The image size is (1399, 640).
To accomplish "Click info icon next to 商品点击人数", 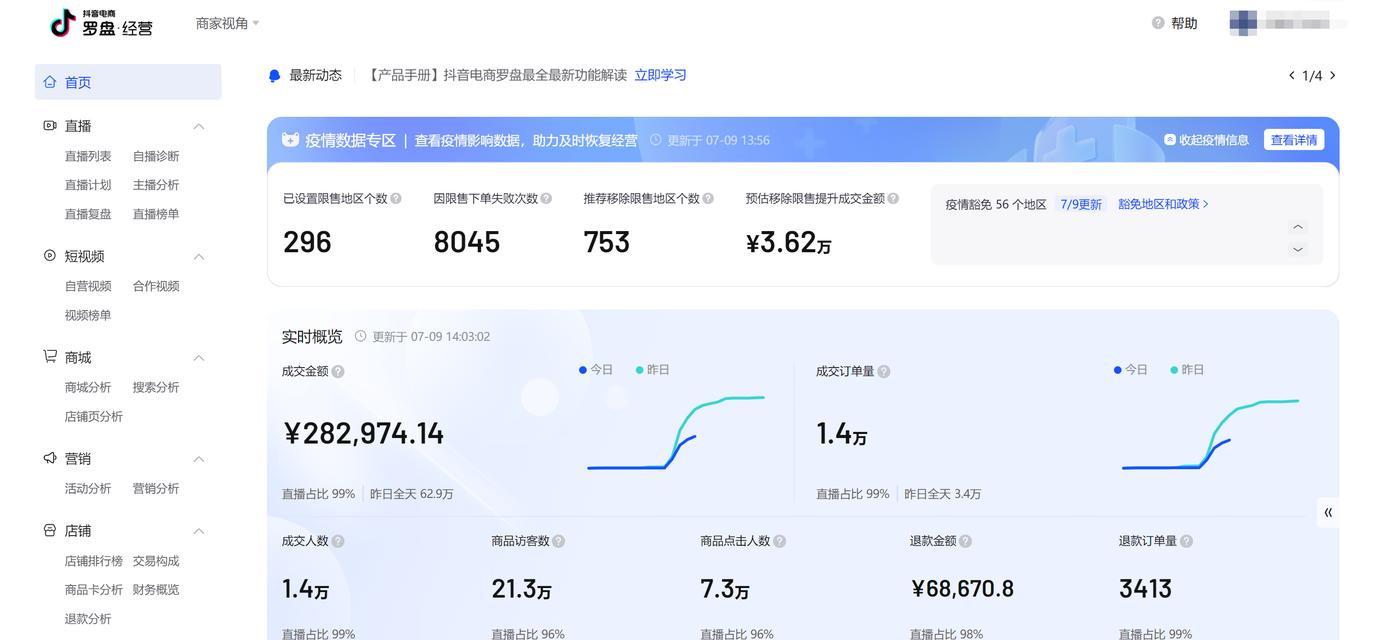I will pos(780,541).
